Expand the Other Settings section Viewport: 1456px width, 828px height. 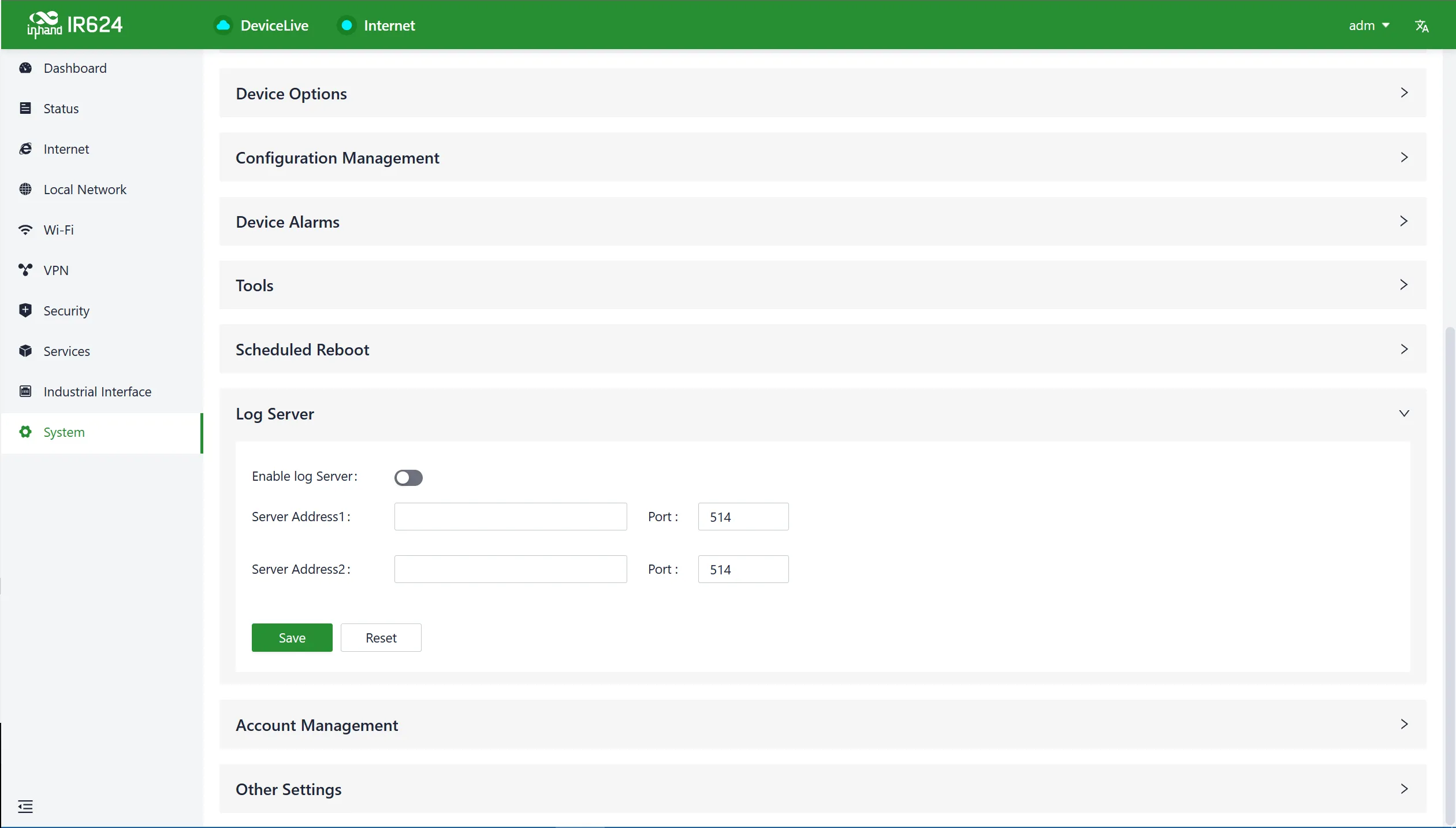click(x=822, y=789)
